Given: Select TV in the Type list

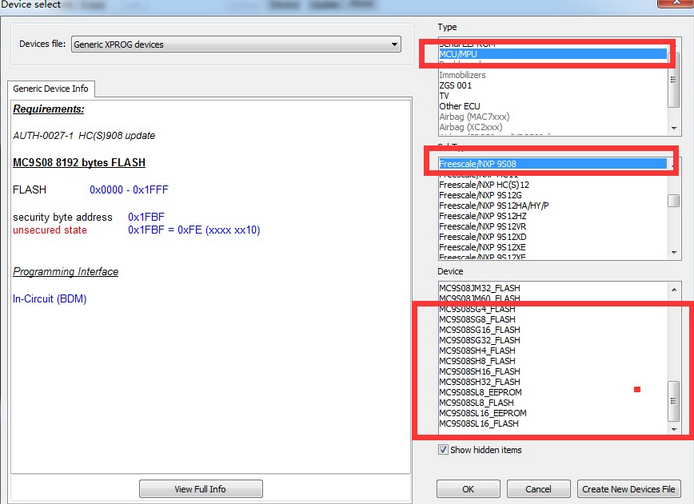Looking at the screenshot, I should click(x=552, y=96).
